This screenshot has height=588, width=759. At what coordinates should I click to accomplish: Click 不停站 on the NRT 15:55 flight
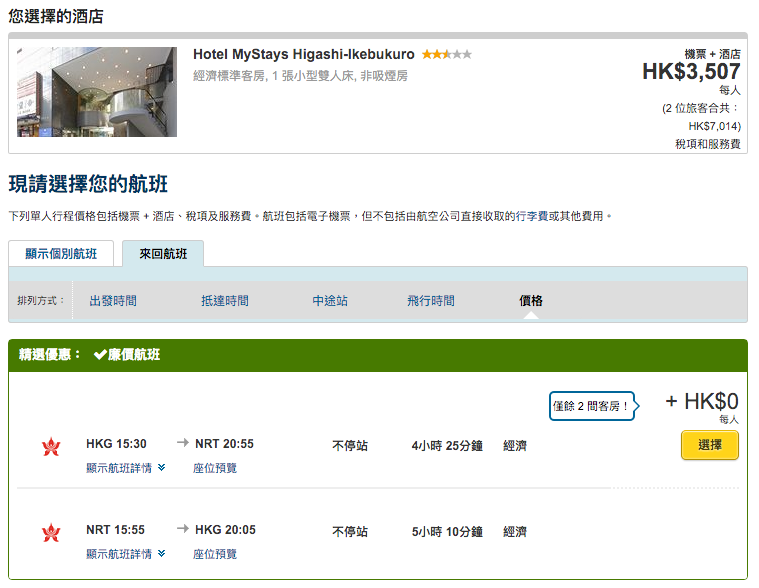point(350,532)
